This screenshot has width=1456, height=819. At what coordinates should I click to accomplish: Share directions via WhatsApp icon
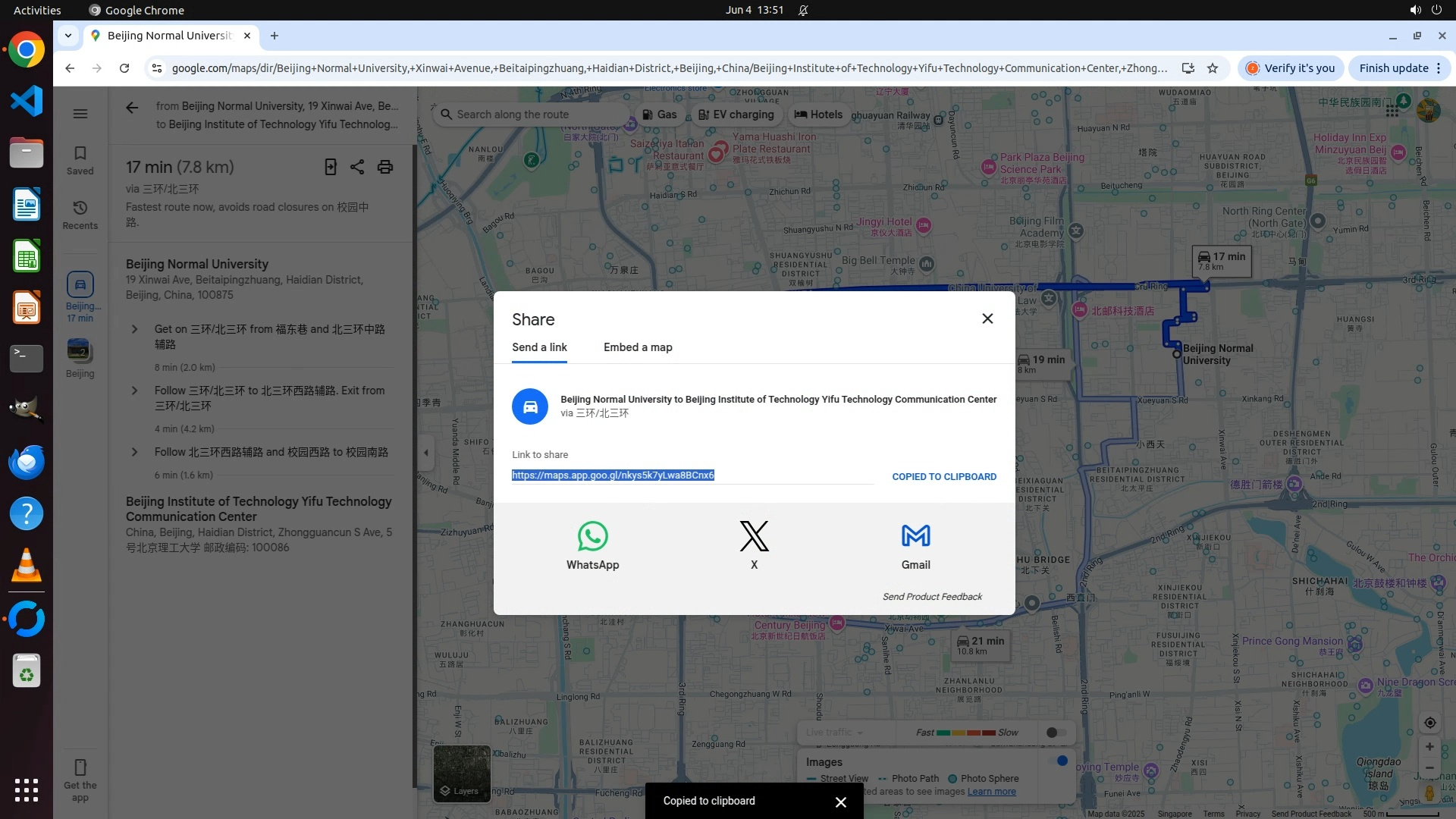(592, 537)
